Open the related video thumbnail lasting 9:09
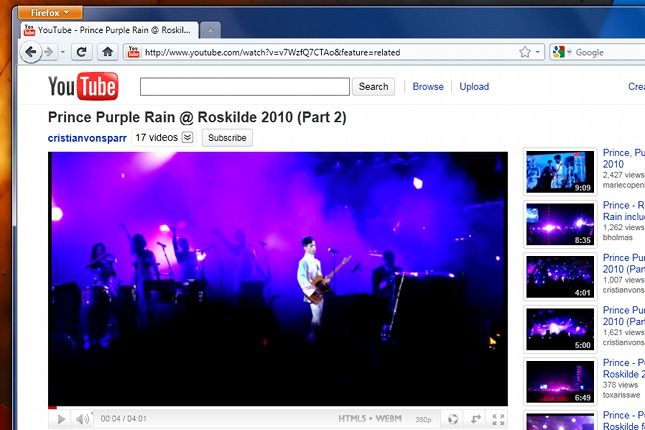Image resolution: width=645 pixels, height=430 pixels. 560,172
